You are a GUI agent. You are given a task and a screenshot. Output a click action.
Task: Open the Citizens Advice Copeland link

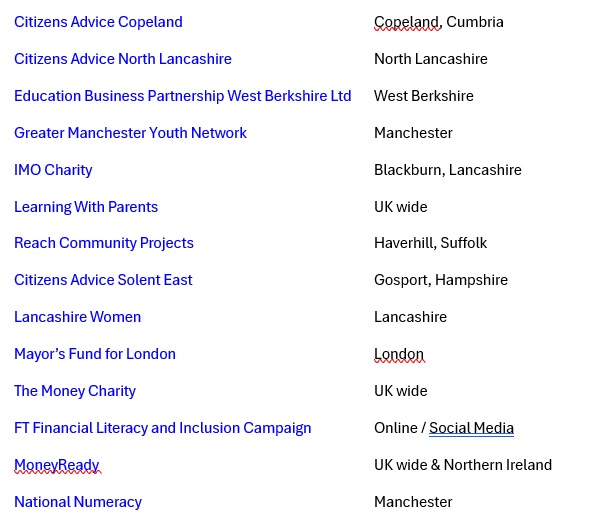pyautogui.click(x=98, y=22)
